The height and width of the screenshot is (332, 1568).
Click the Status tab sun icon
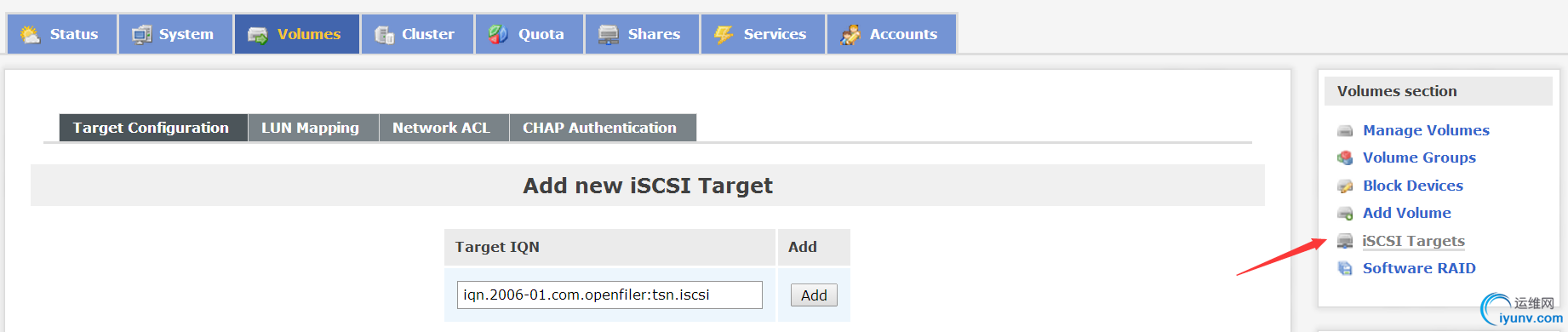click(x=30, y=35)
